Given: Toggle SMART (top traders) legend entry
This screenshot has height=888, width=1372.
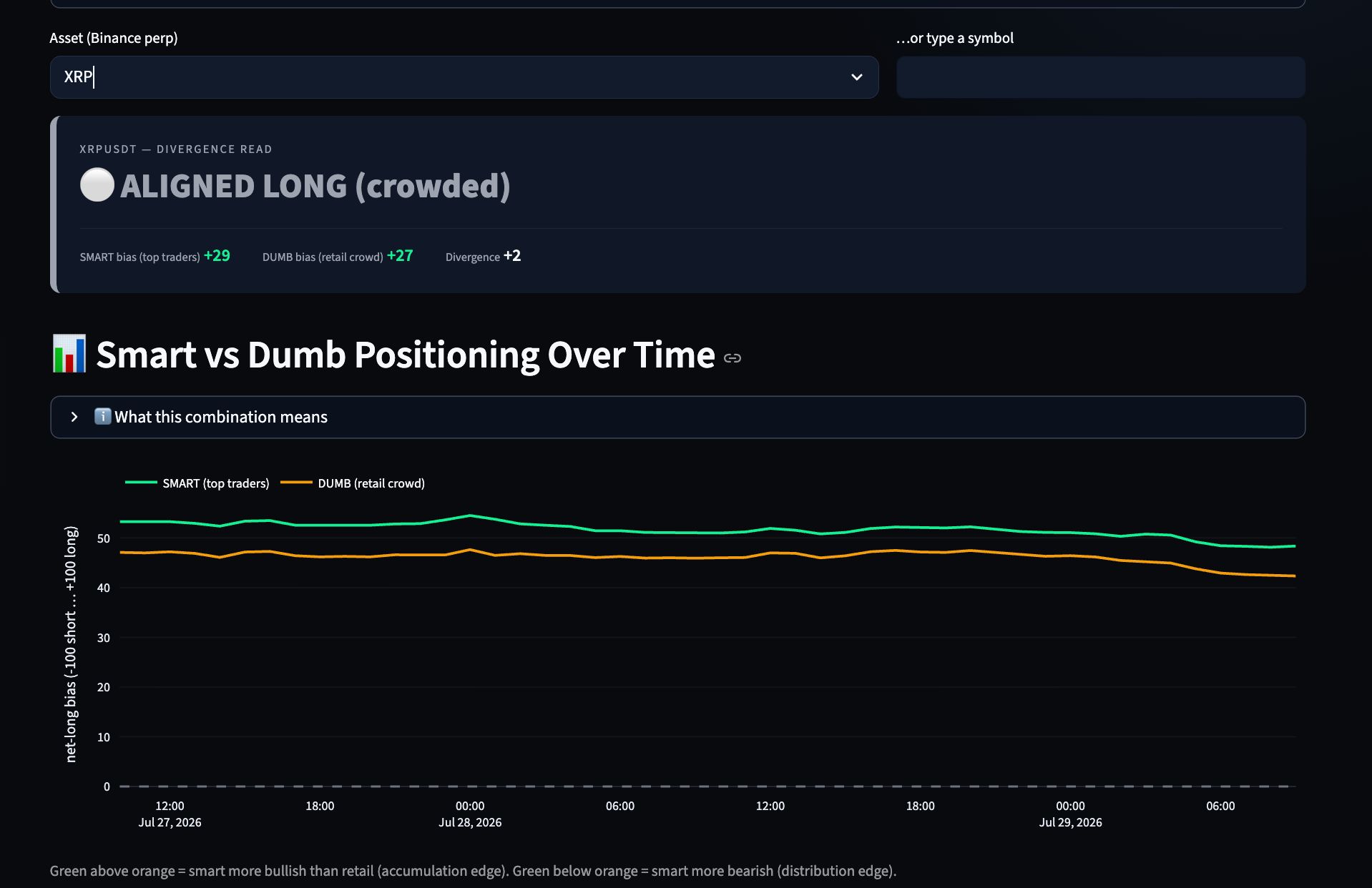Looking at the screenshot, I should (x=197, y=483).
